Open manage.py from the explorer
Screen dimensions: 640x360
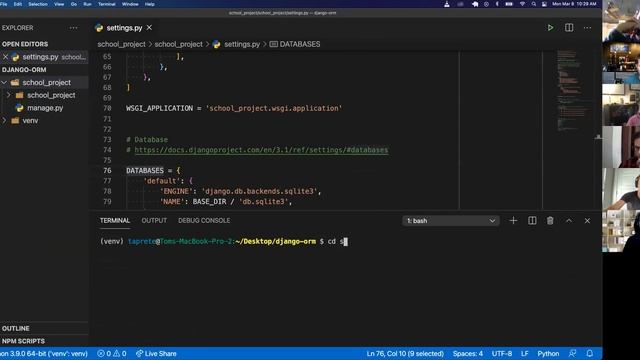(45, 108)
